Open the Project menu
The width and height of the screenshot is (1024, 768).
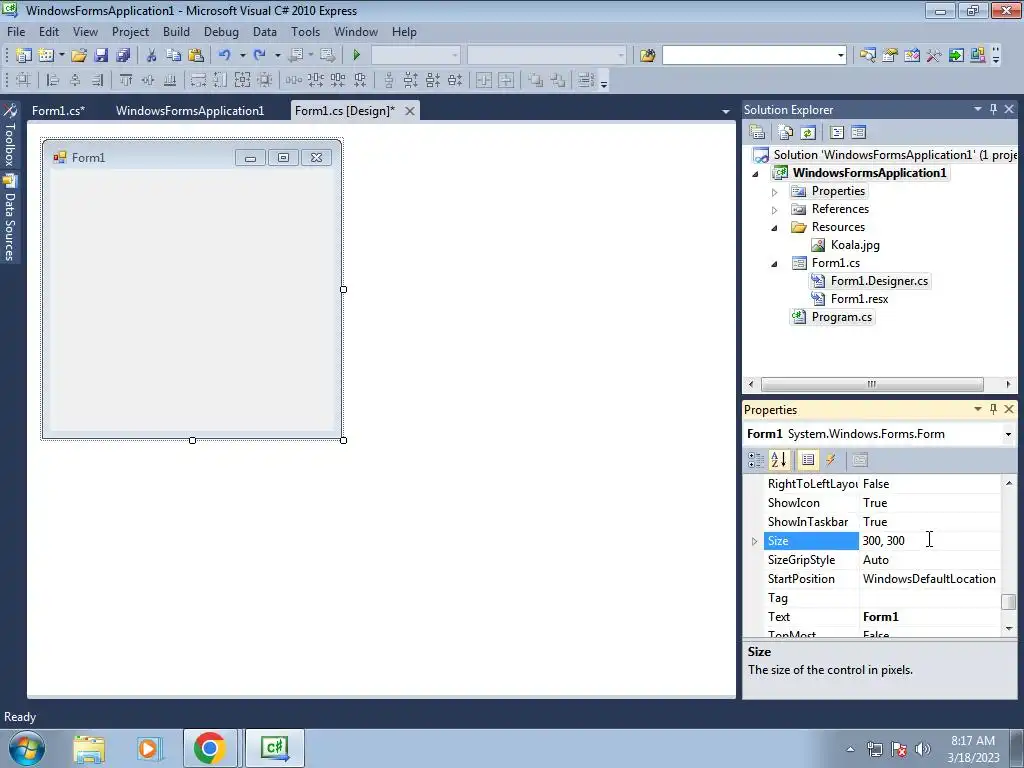[130, 31]
